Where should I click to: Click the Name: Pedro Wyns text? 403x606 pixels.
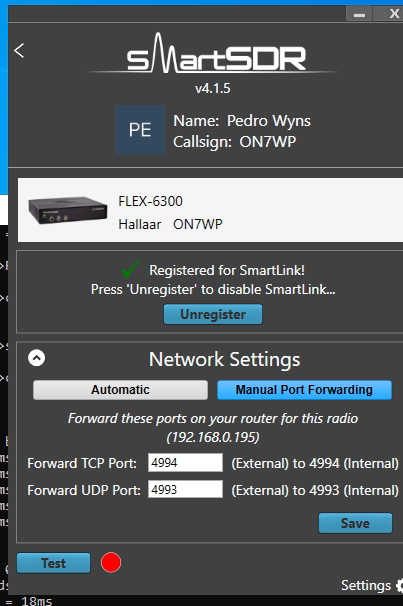(242, 121)
